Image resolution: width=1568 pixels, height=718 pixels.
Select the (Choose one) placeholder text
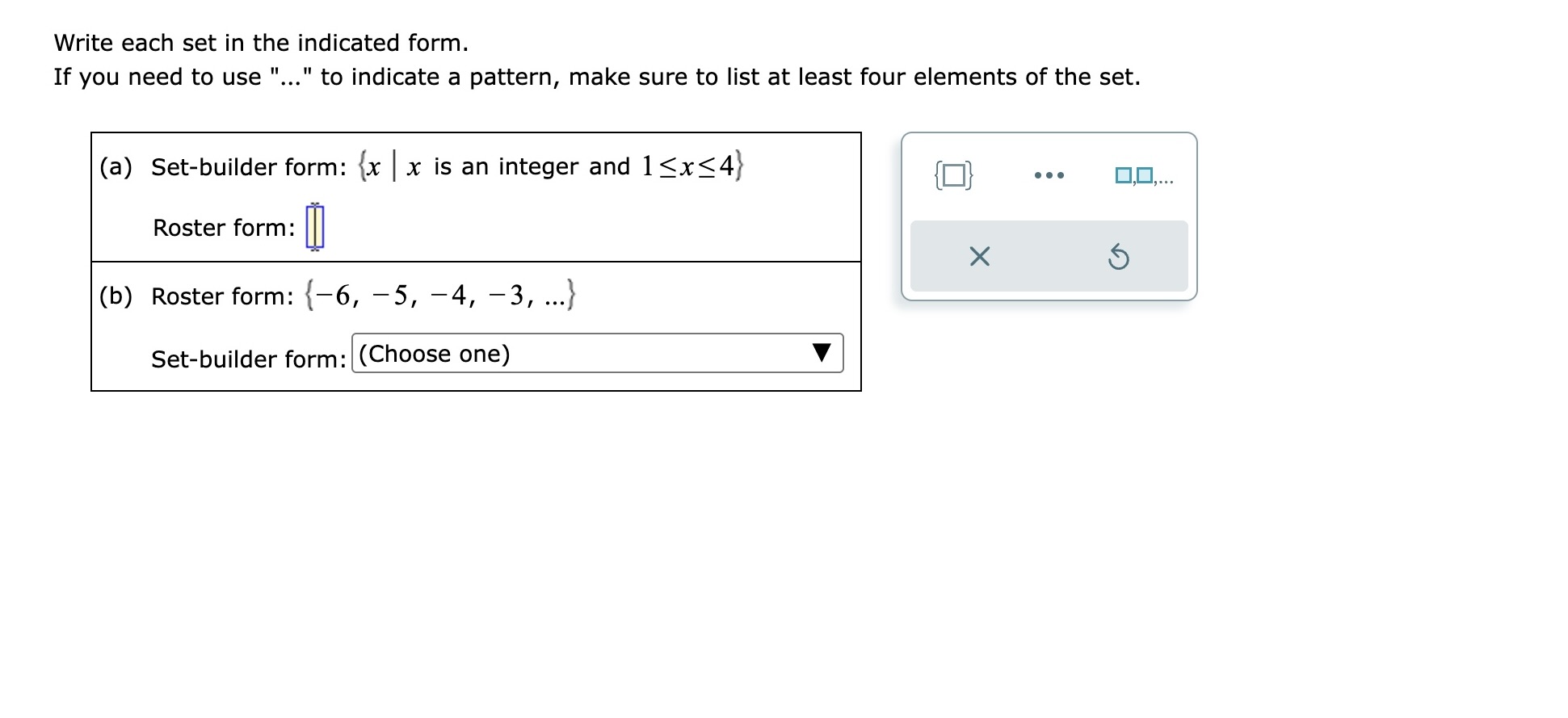tap(435, 353)
